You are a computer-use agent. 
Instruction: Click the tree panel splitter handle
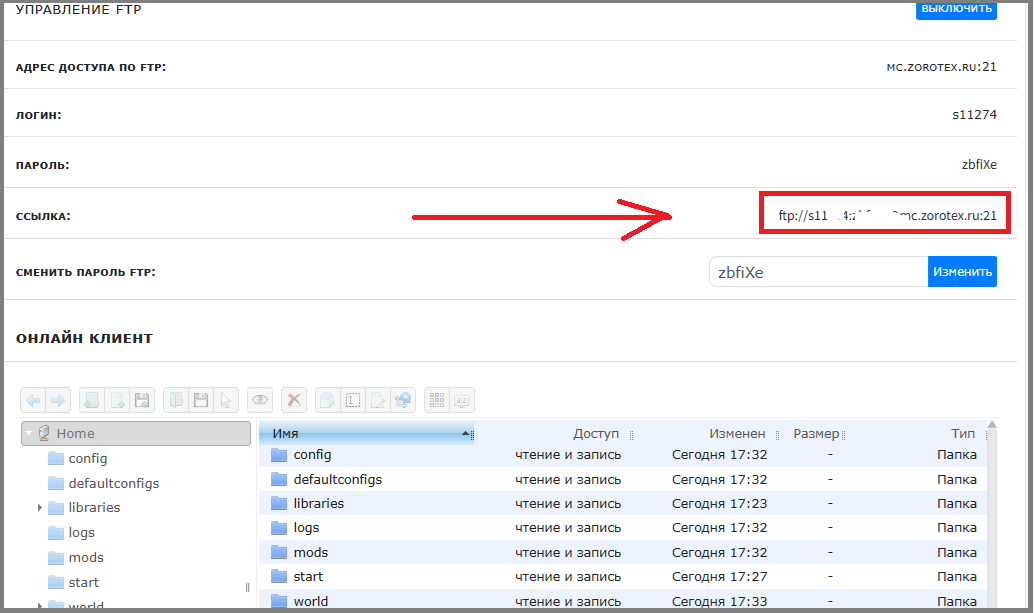click(x=247, y=587)
